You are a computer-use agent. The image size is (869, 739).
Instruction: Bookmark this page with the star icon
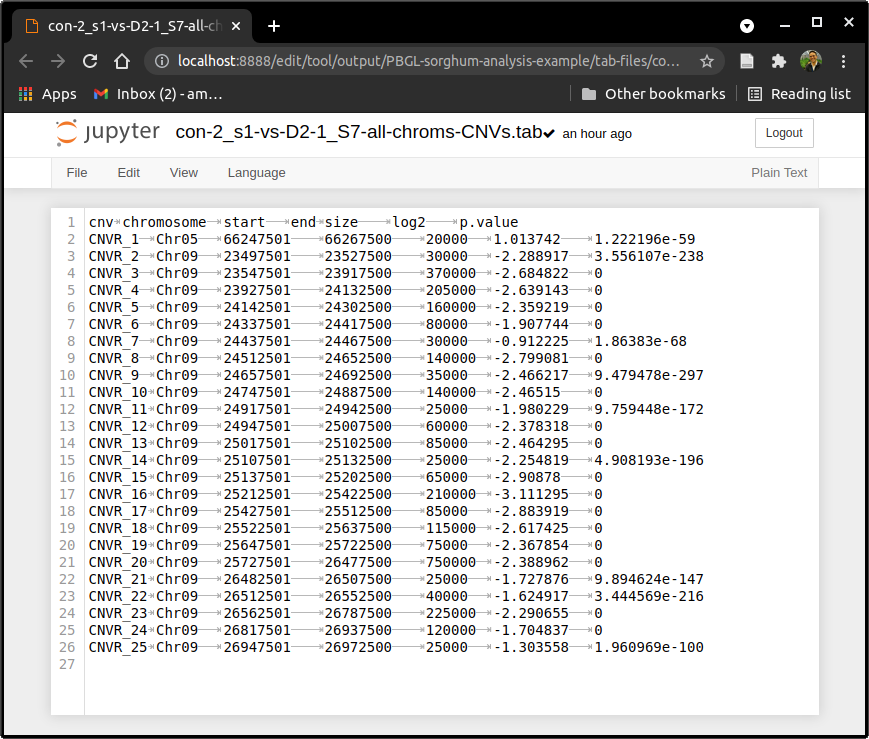707,61
